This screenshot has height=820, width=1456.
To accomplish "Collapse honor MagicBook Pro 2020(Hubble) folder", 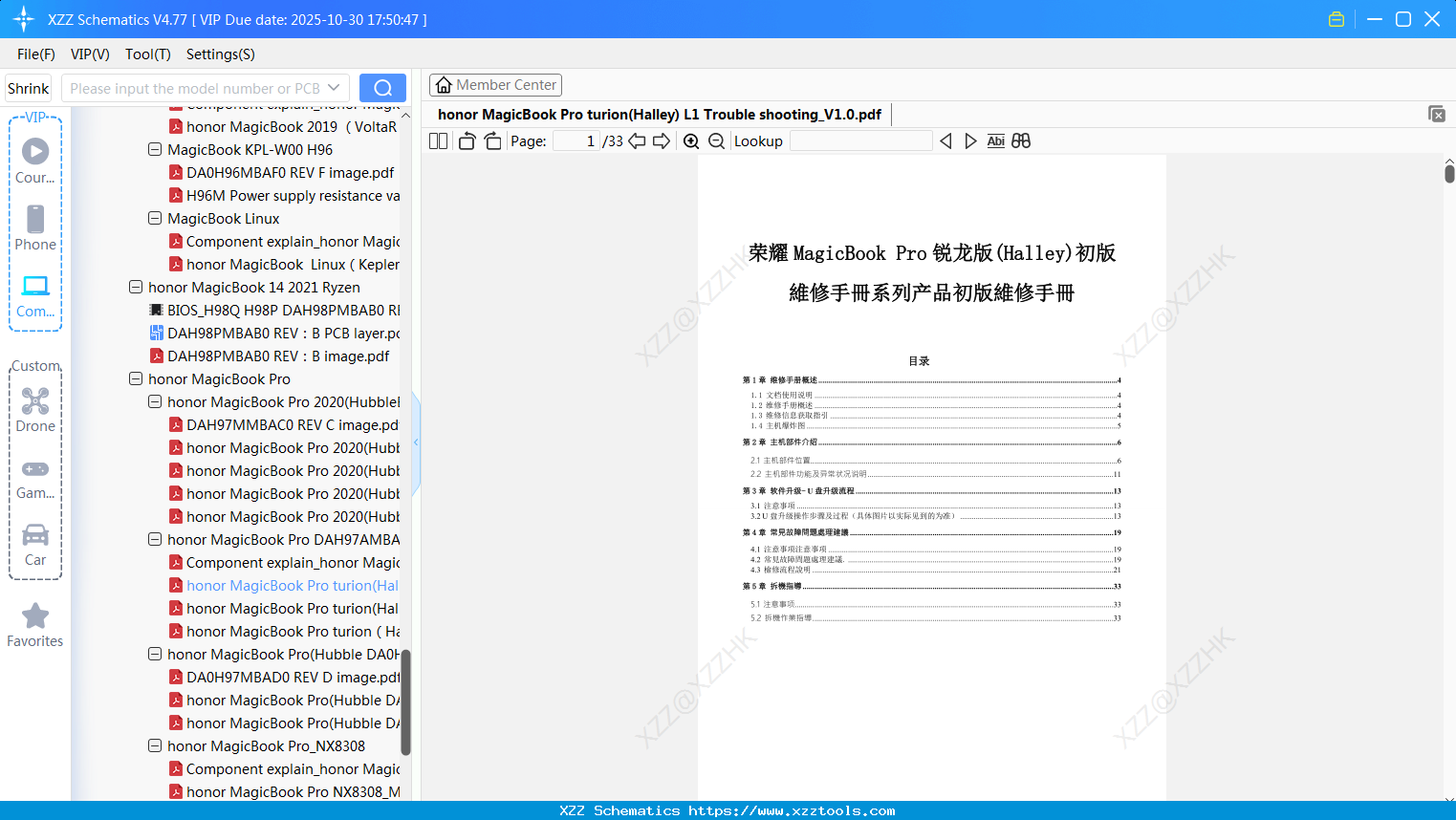I will (155, 401).
